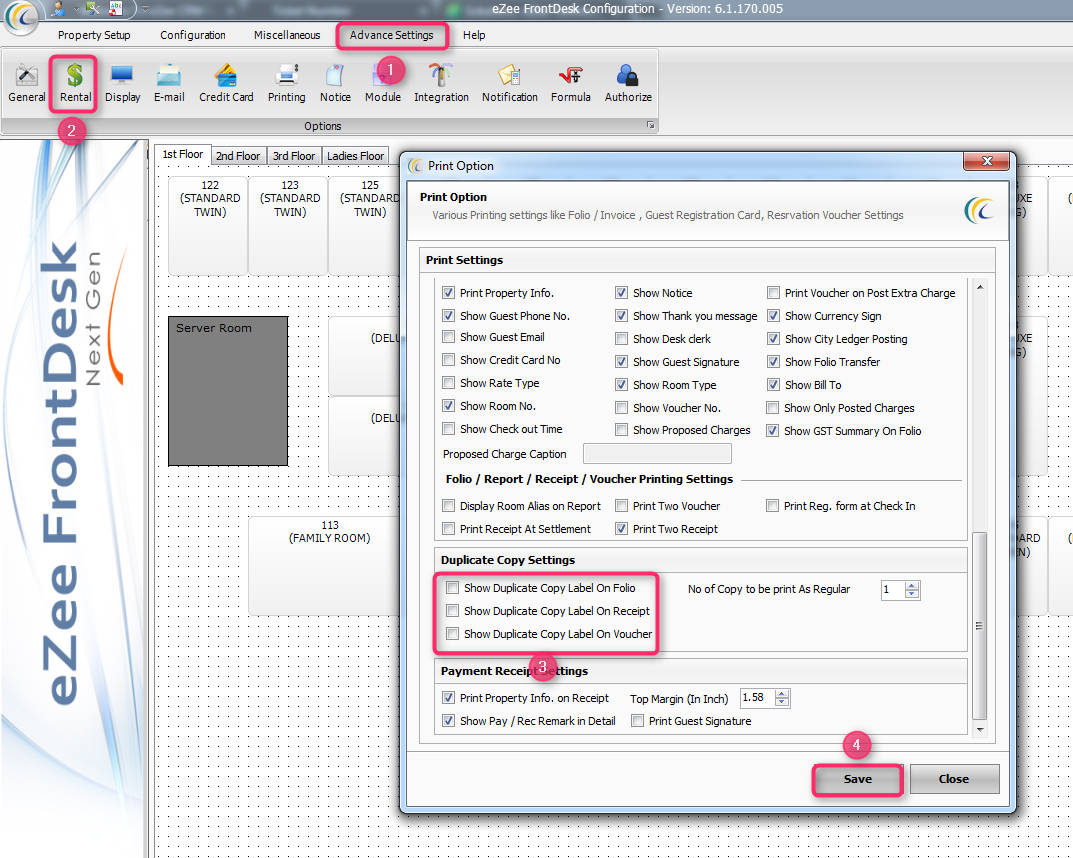
Task: Open E-mail settings icon
Action: 169,83
